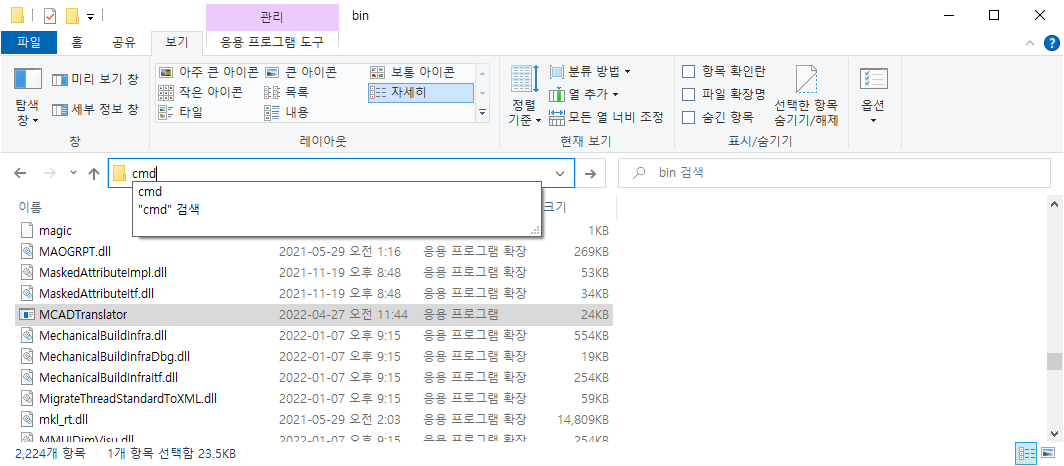Select List (목록) layout
This screenshot has height=466, width=1064.
[286, 92]
